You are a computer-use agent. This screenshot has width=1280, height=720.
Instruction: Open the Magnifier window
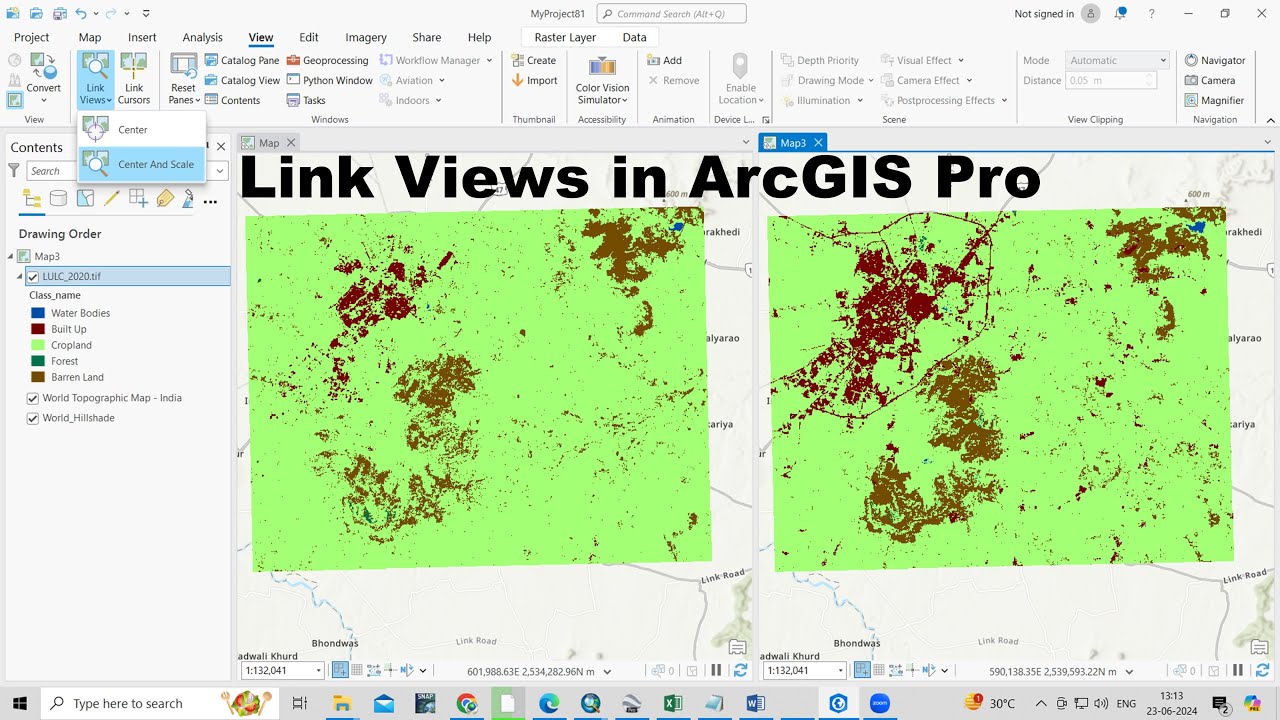pyautogui.click(x=1214, y=100)
